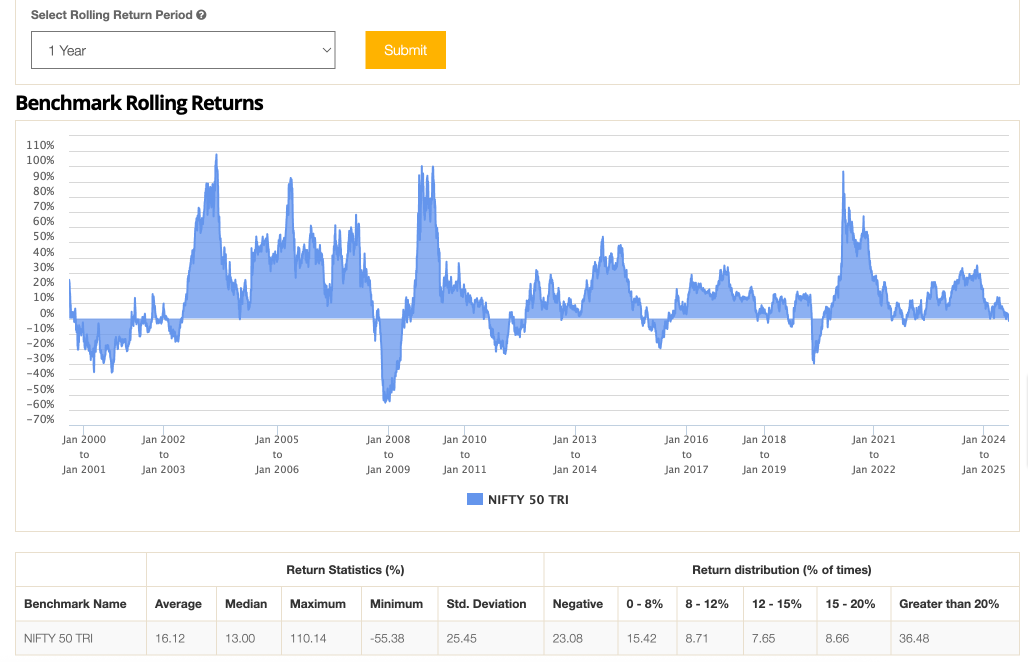
Task: Select the 15 - 20% column header
Action: click(850, 604)
